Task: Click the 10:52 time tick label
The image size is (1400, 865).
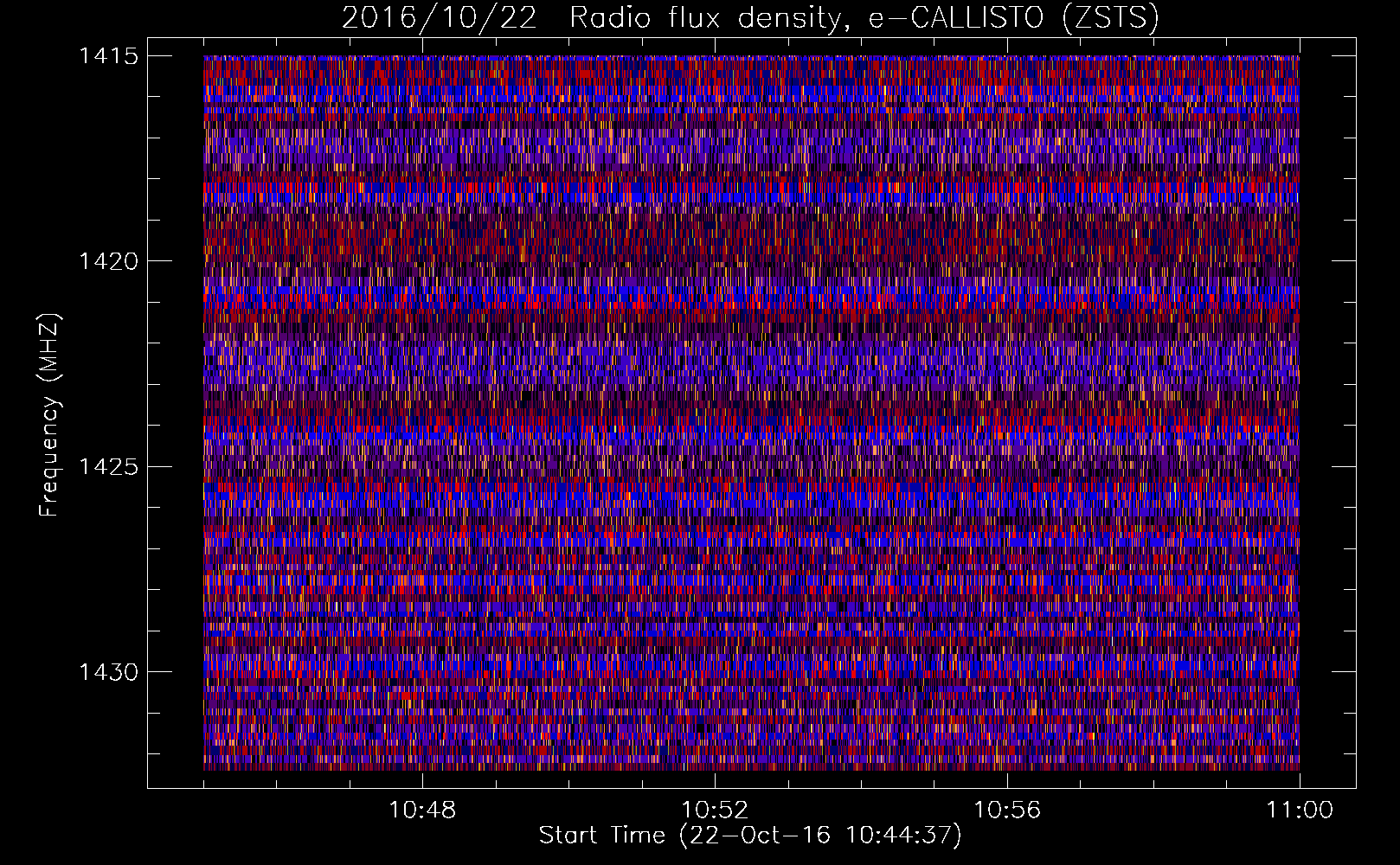Action: 715,811
